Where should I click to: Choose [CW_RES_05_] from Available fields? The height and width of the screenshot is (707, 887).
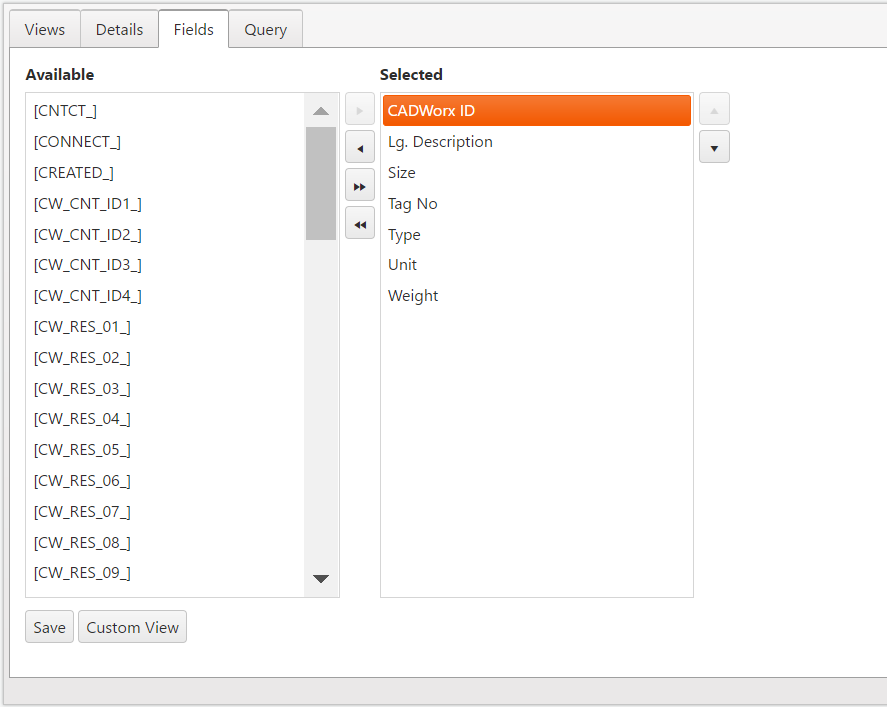click(82, 449)
